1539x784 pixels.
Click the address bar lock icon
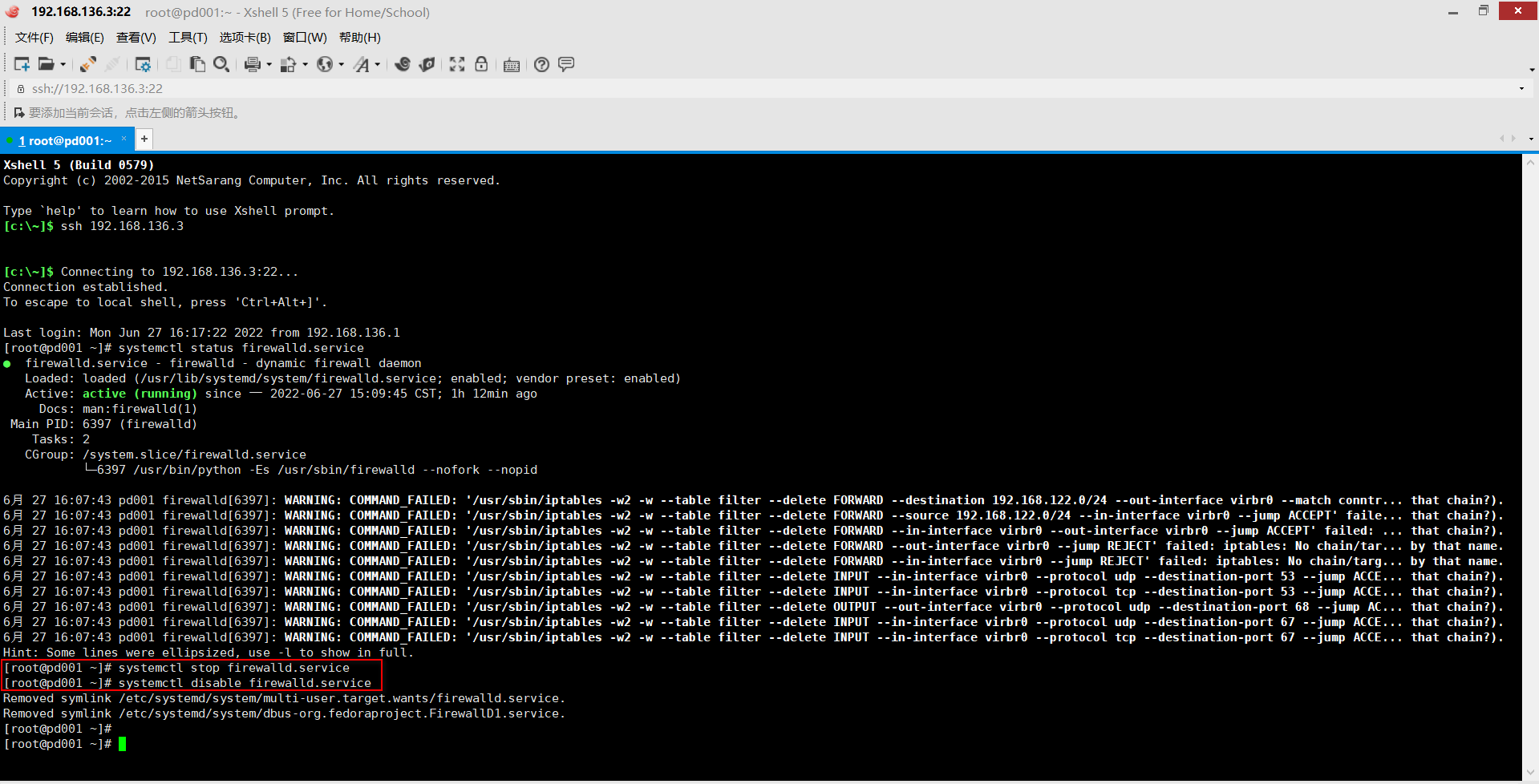(21, 89)
